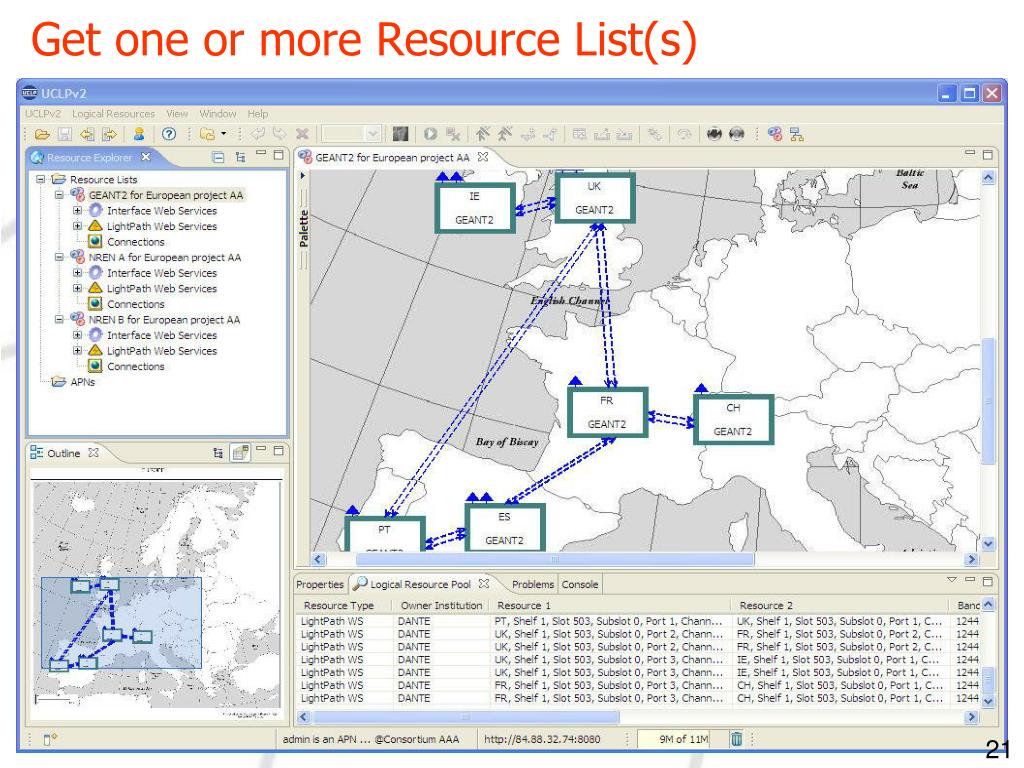
Task: Close the Resource Explorer view tab
Action: 146,157
